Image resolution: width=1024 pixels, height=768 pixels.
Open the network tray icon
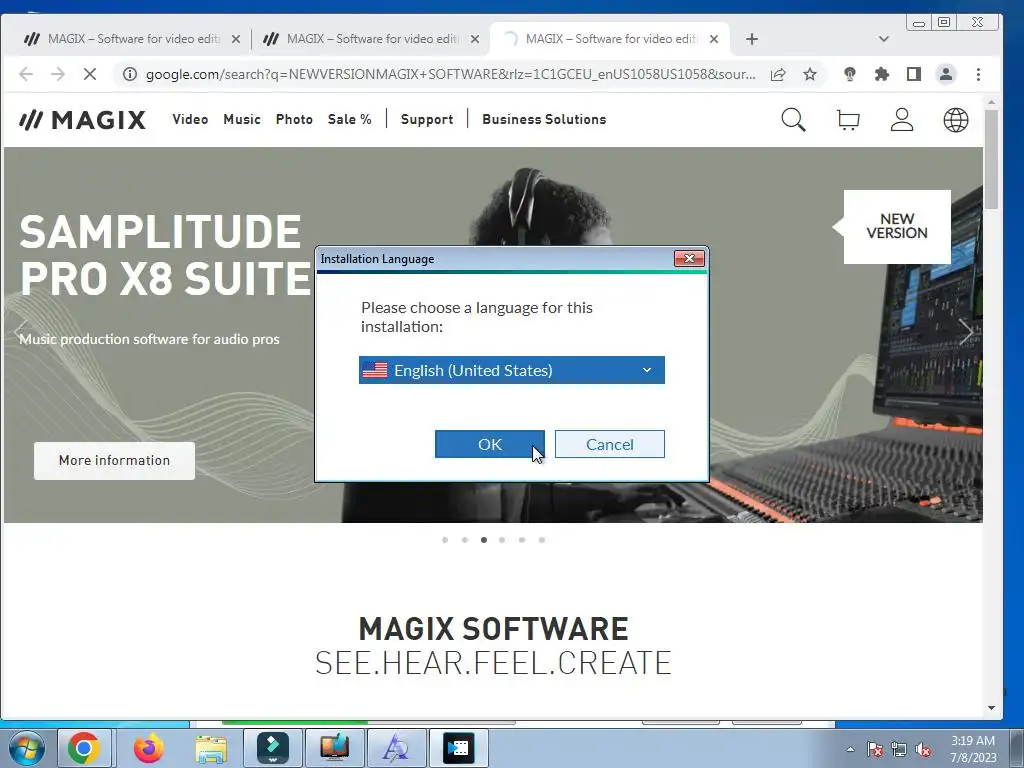tap(899, 749)
